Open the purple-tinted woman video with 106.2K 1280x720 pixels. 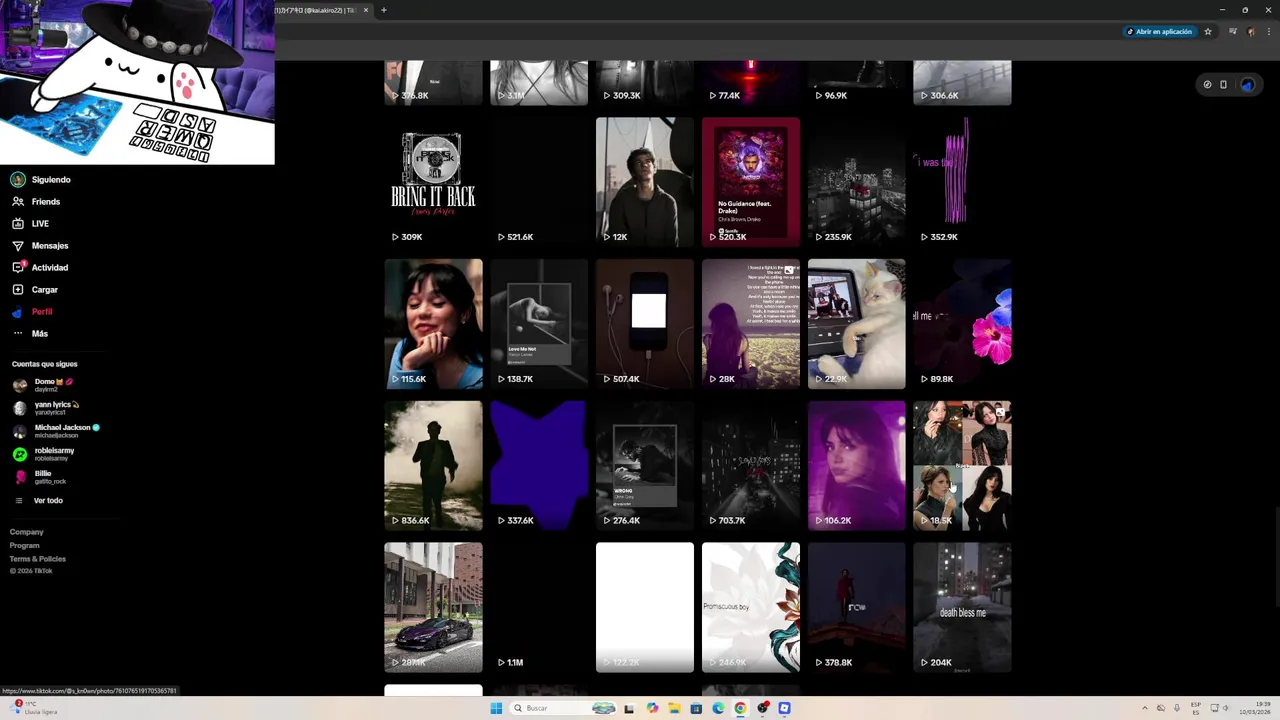(x=857, y=466)
